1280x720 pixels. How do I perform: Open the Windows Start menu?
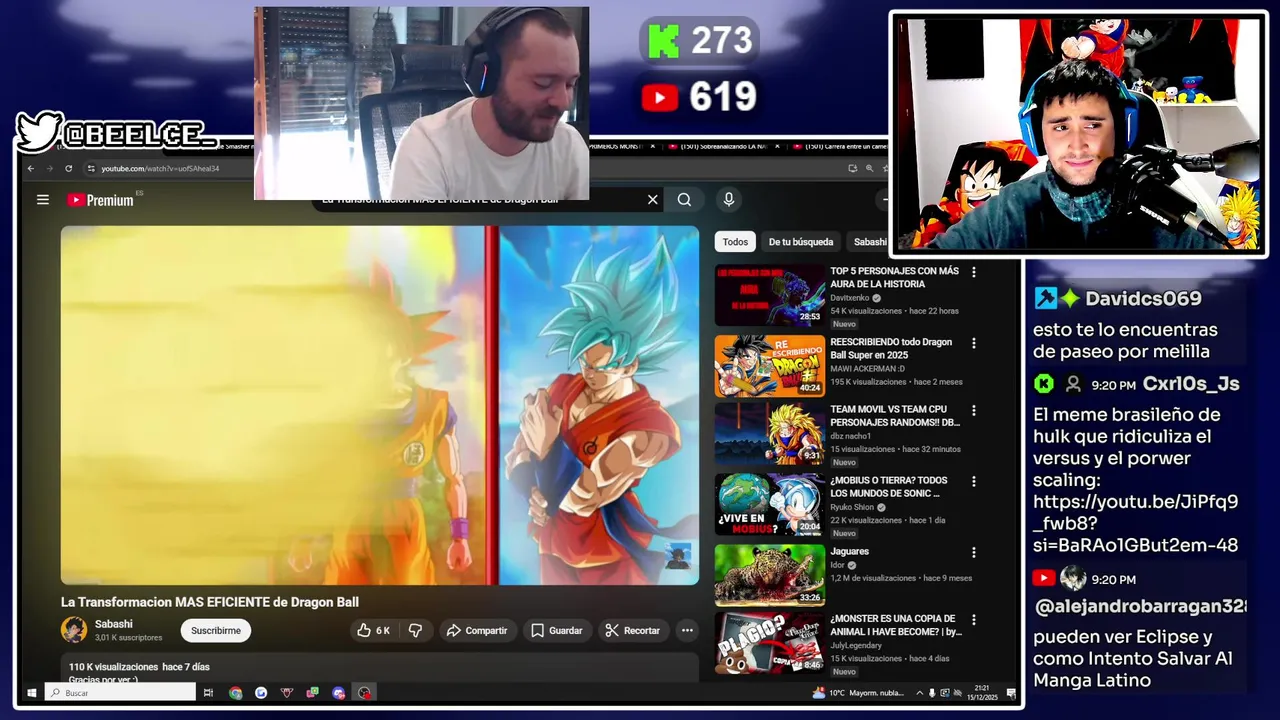click(31, 693)
